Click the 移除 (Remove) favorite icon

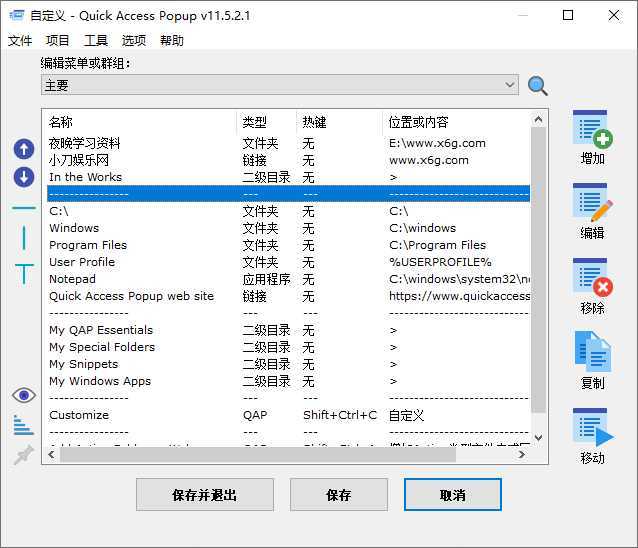(x=592, y=278)
